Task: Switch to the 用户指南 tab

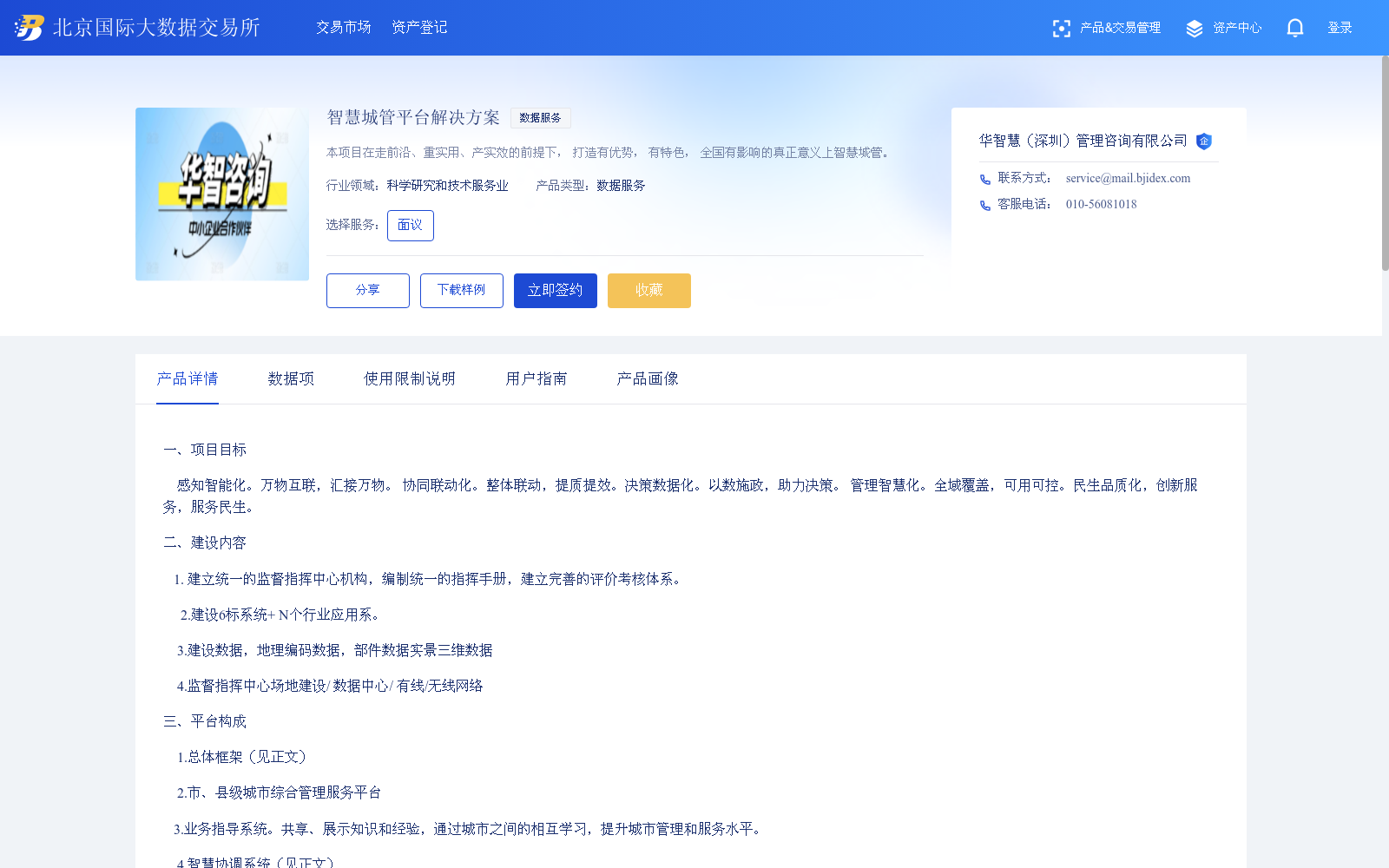Action: click(537, 379)
